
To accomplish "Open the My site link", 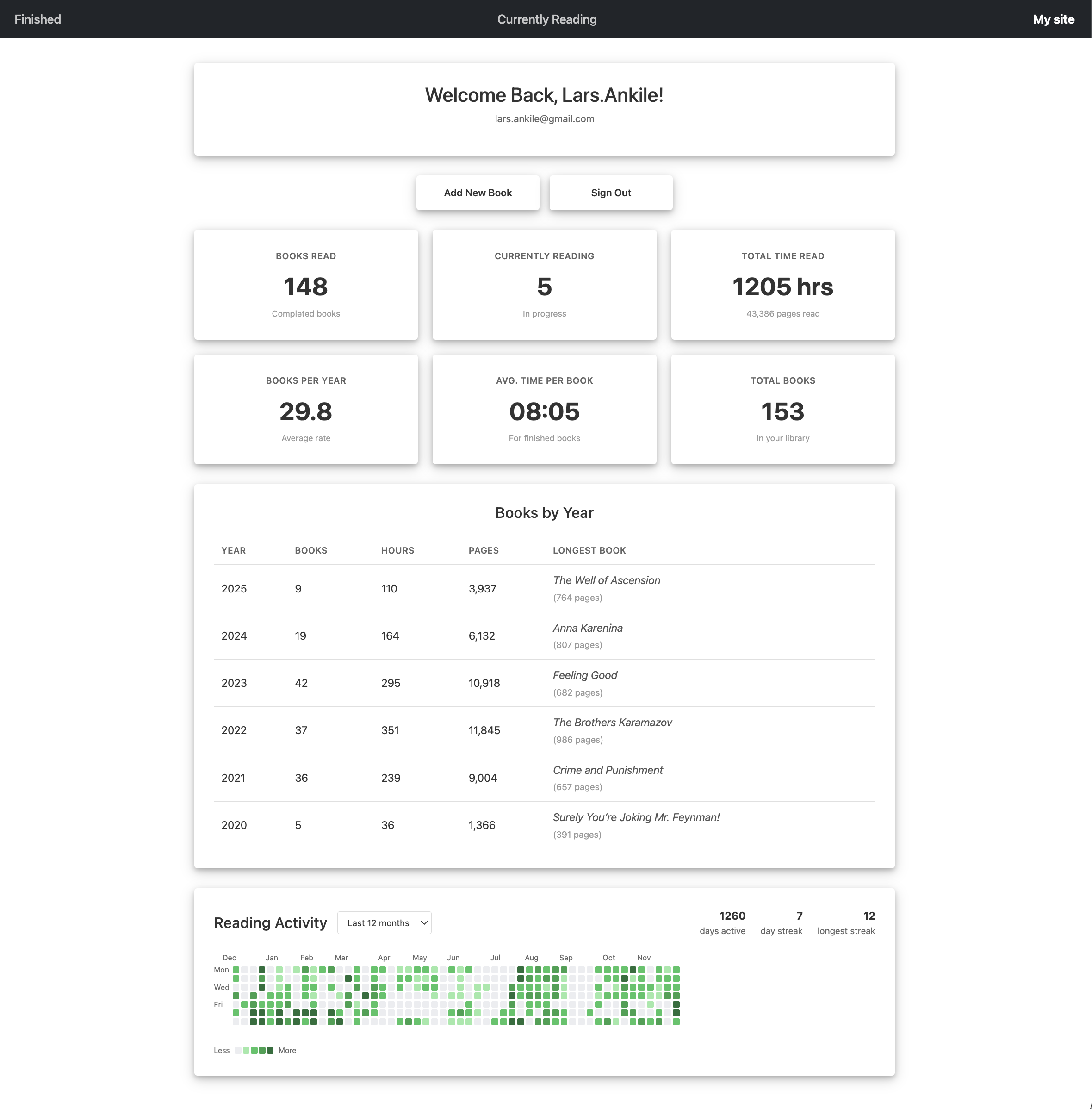I will pos(1053,19).
